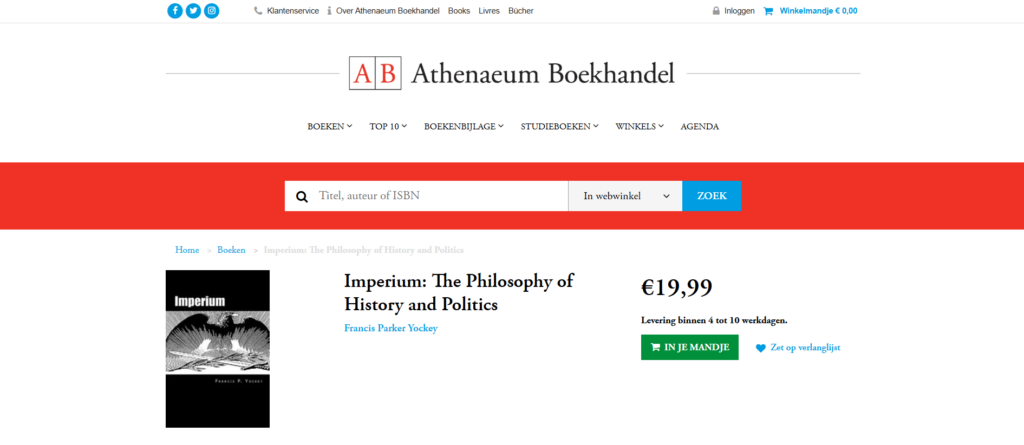Screen dimensions: 1024x445
Task: Click the info icon beside Over Athenaeum
Action: 329,11
